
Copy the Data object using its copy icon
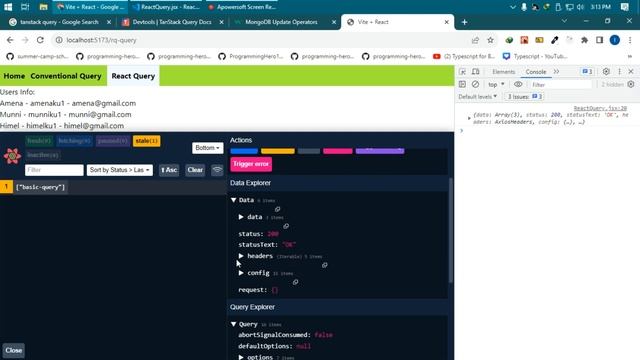[278, 209]
